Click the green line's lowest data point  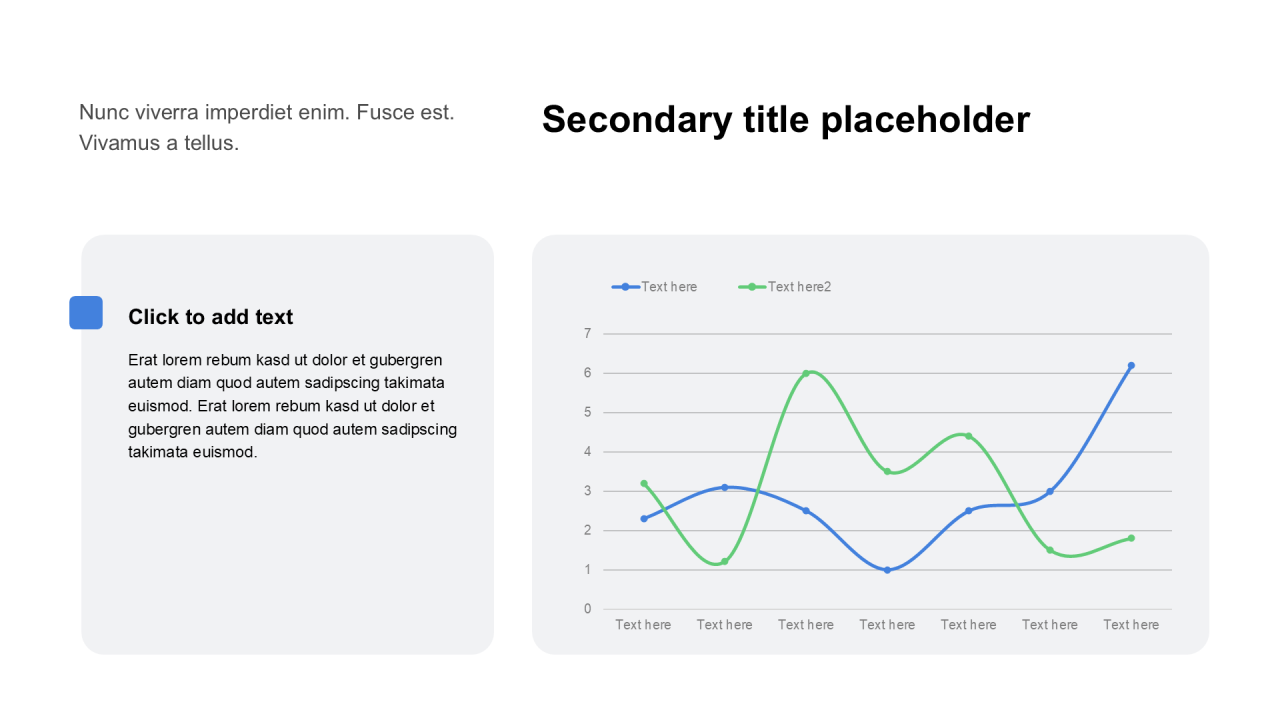click(x=725, y=561)
